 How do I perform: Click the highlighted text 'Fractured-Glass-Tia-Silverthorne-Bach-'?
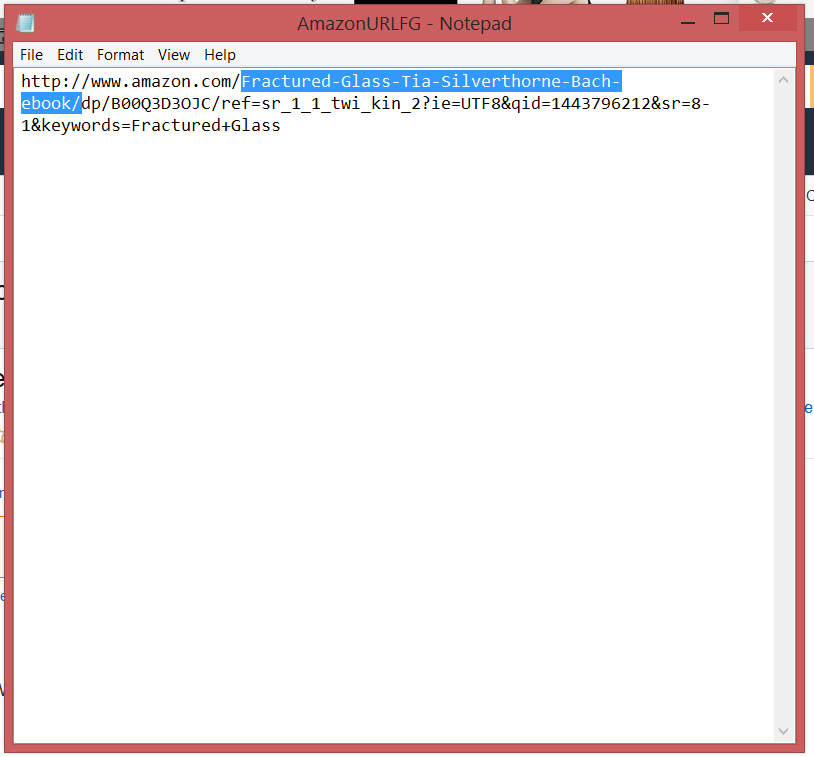tap(431, 82)
